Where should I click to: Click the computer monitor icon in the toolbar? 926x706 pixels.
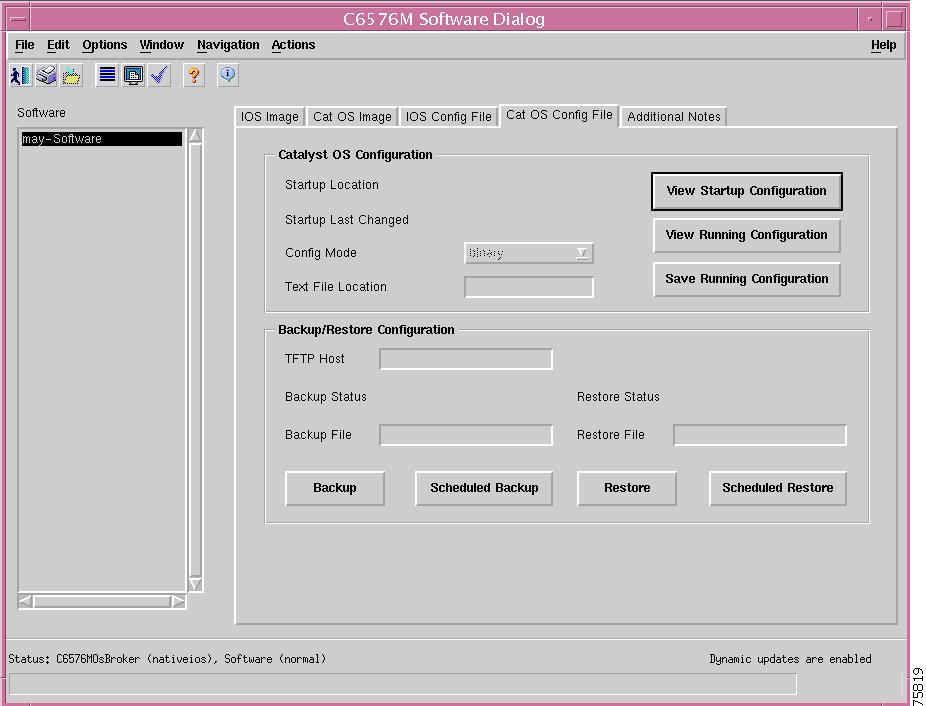pos(133,76)
